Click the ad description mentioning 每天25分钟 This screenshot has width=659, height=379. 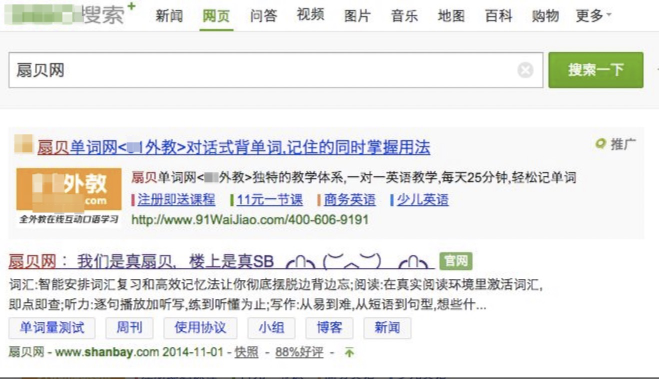353,178
